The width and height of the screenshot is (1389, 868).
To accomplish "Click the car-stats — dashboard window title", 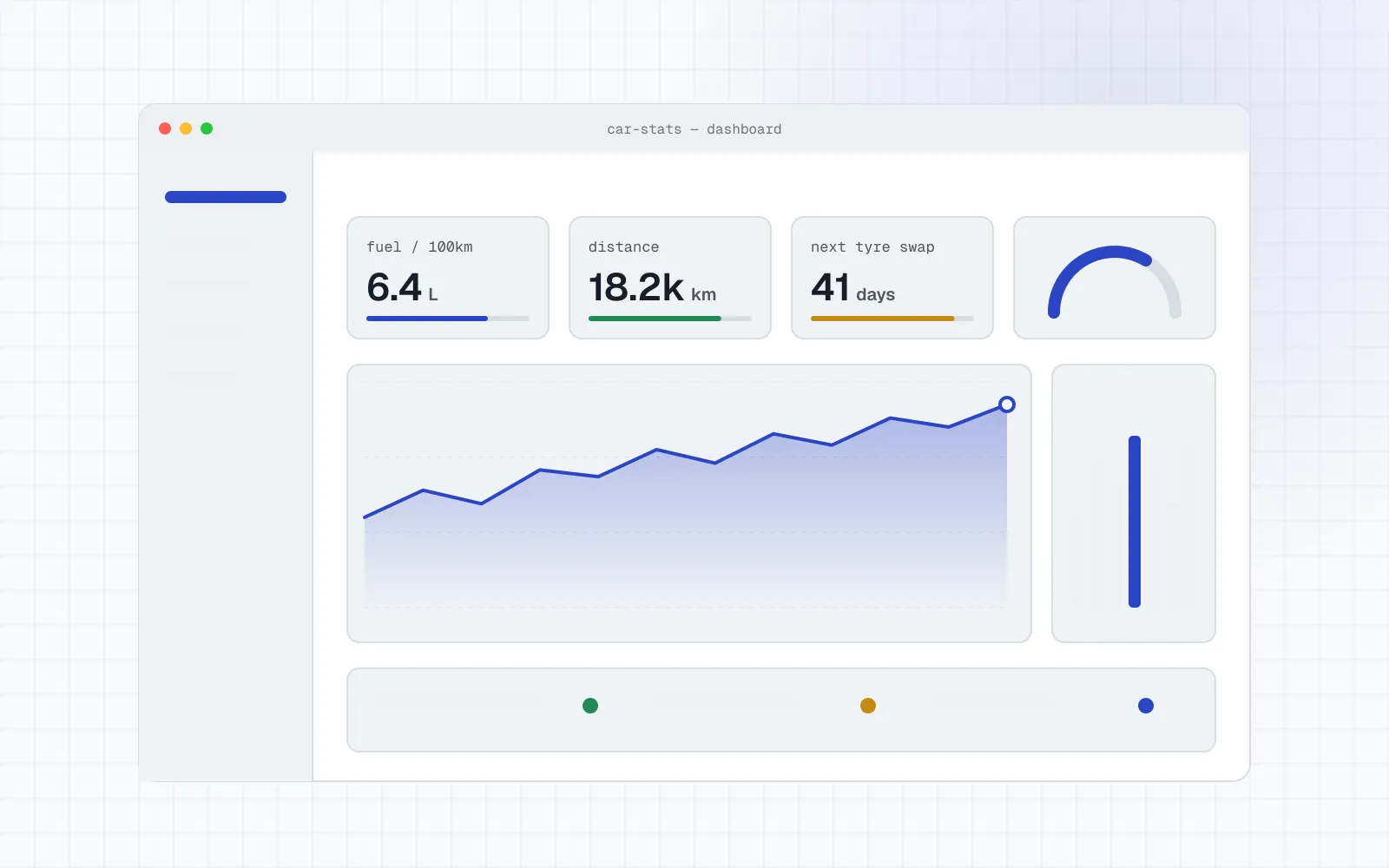I will [694, 129].
